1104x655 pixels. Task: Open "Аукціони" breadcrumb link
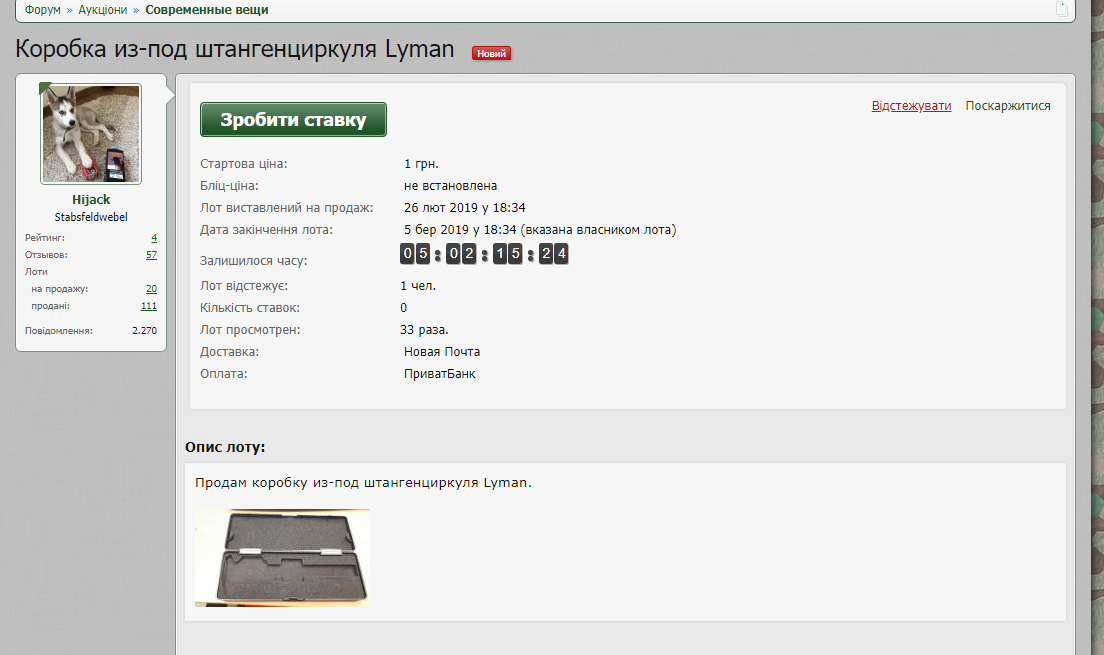click(102, 10)
